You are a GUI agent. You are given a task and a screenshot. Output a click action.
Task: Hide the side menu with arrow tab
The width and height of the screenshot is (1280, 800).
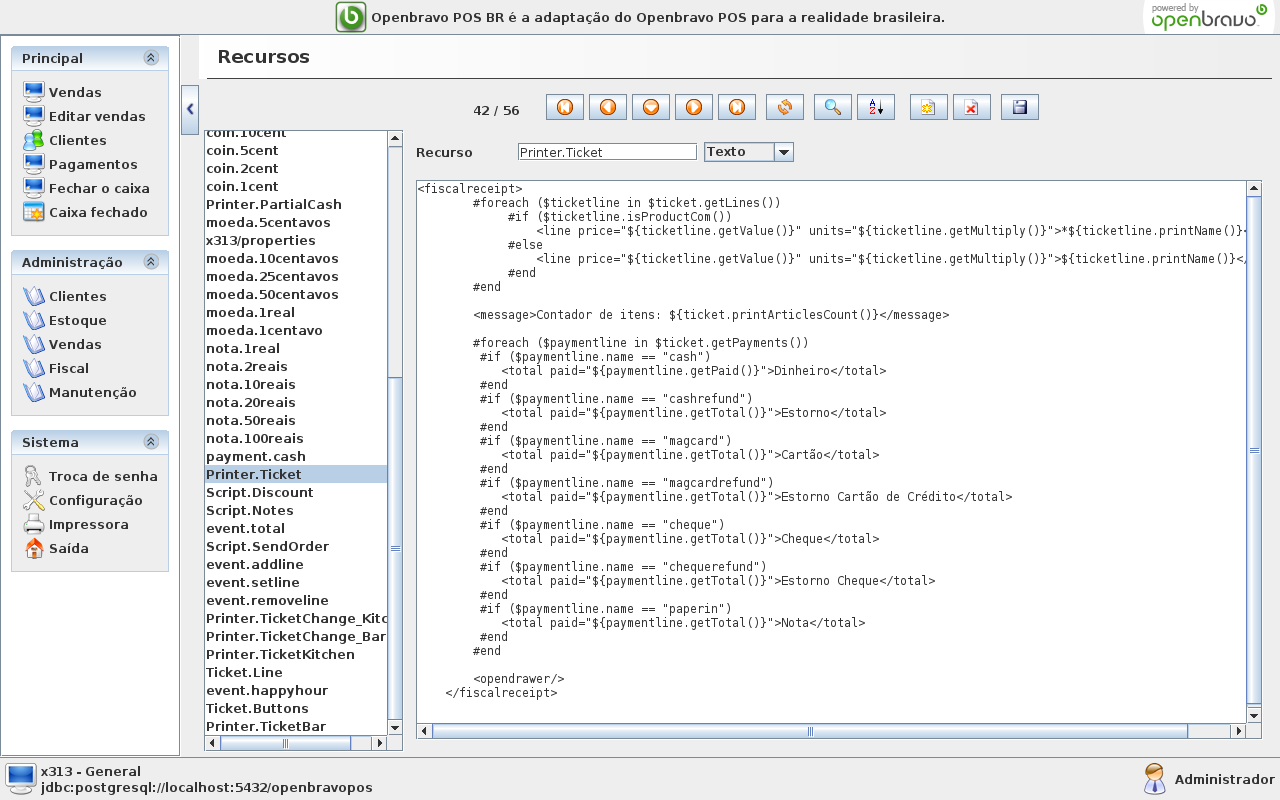pos(190,110)
